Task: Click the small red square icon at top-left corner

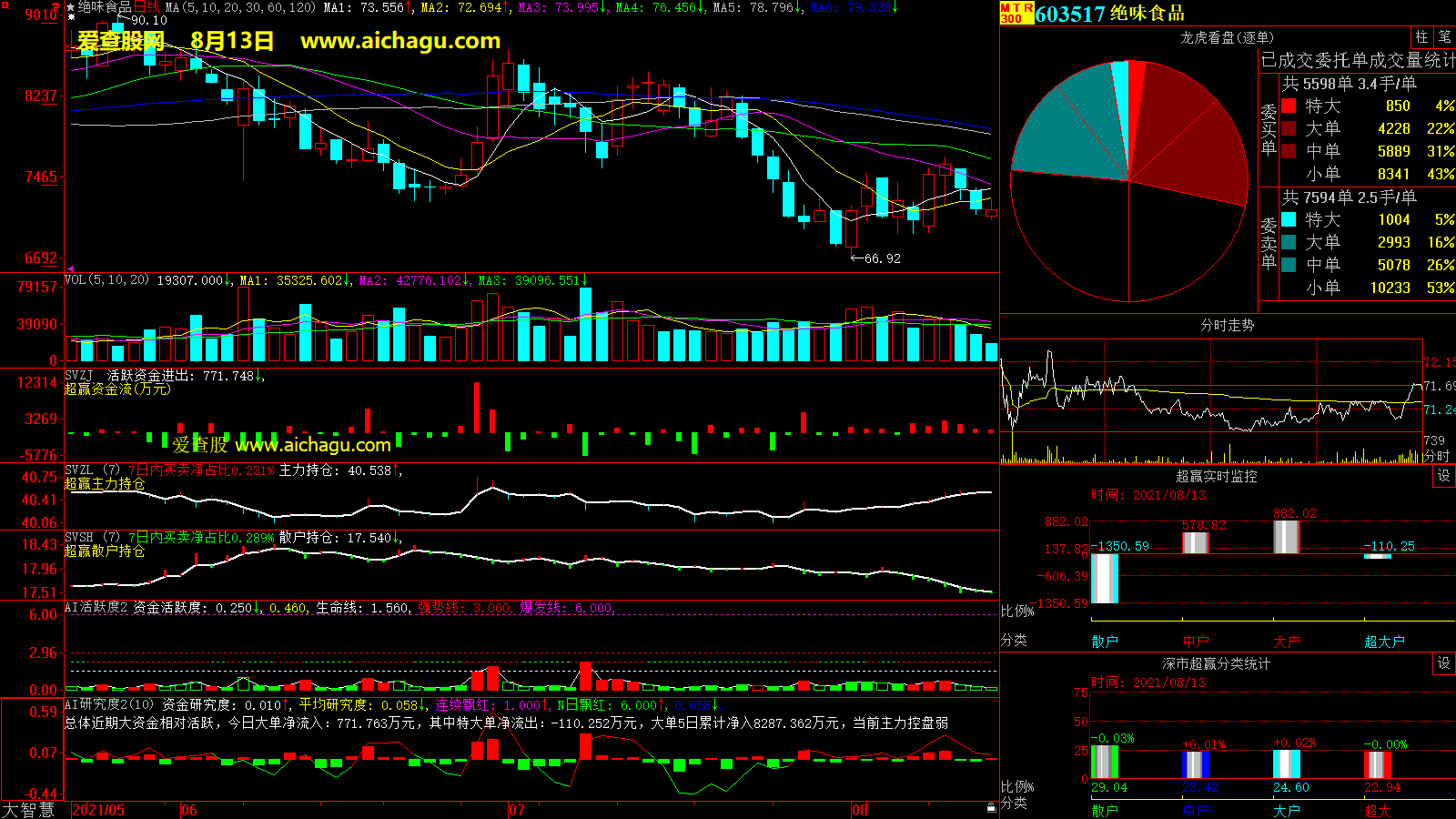Action: 5,5
